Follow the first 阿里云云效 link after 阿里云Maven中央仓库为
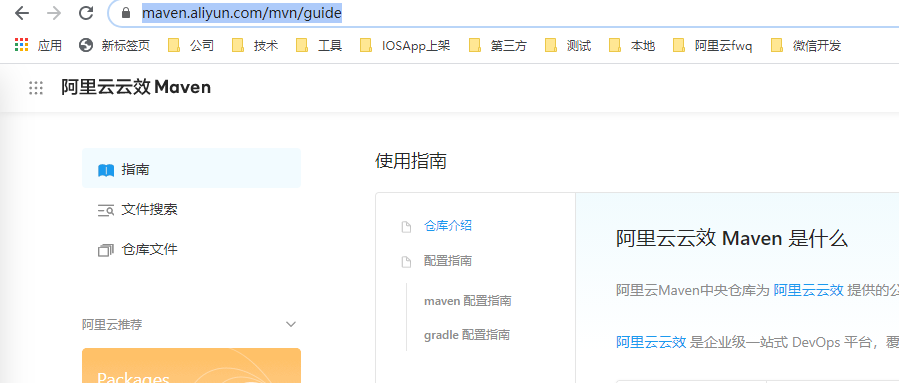The height and width of the screenshot is (383, 899). [x=808, y=290]
